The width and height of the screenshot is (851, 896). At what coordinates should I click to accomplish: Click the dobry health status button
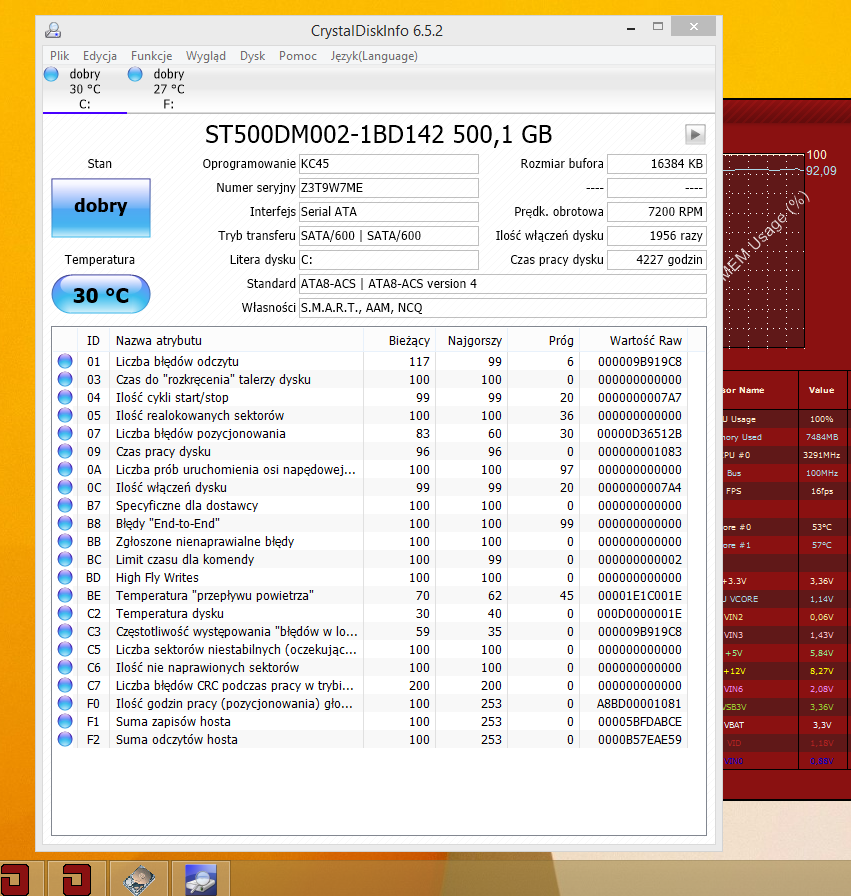(101, 207)
